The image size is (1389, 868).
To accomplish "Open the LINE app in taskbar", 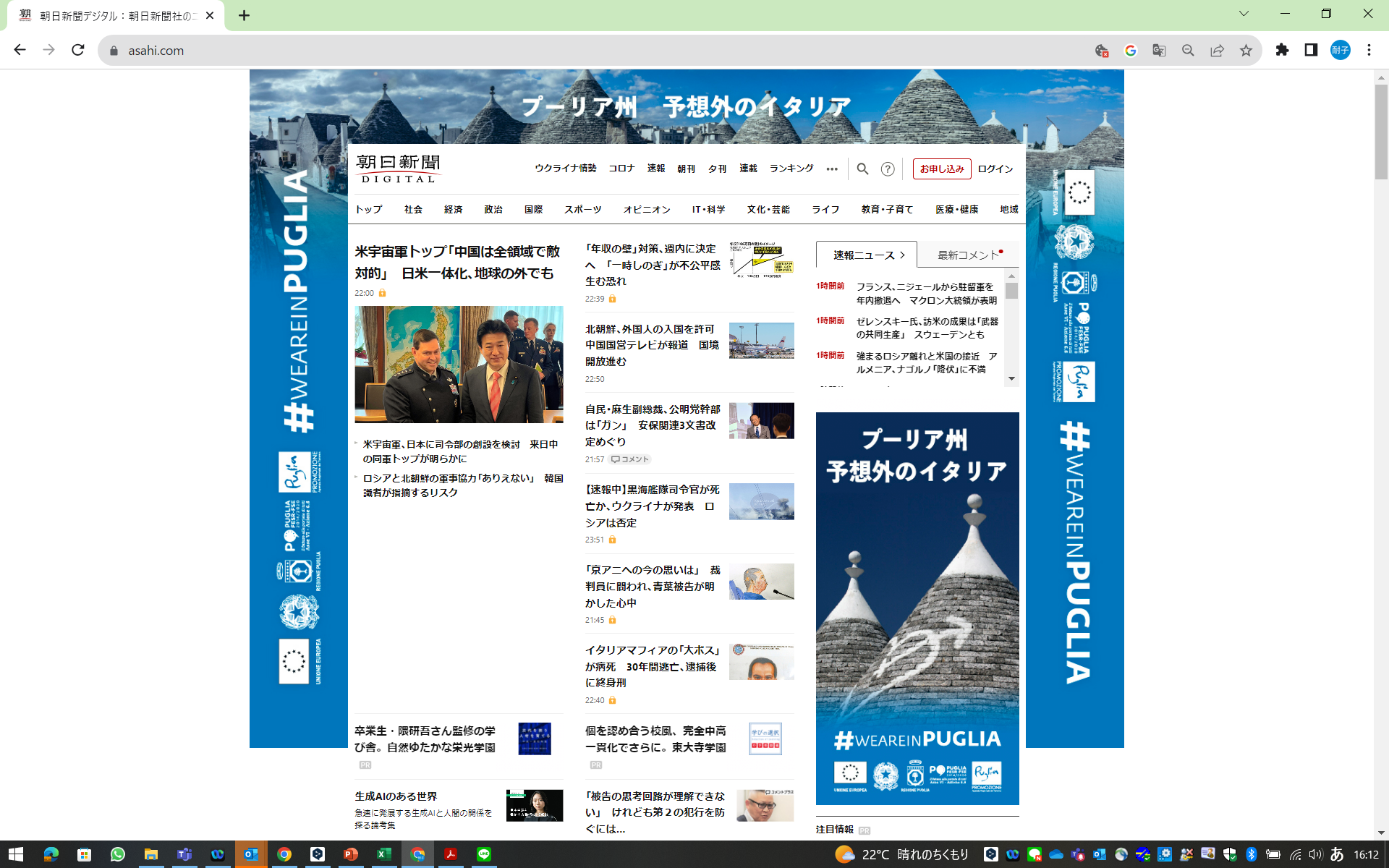I will coord(484,854).
